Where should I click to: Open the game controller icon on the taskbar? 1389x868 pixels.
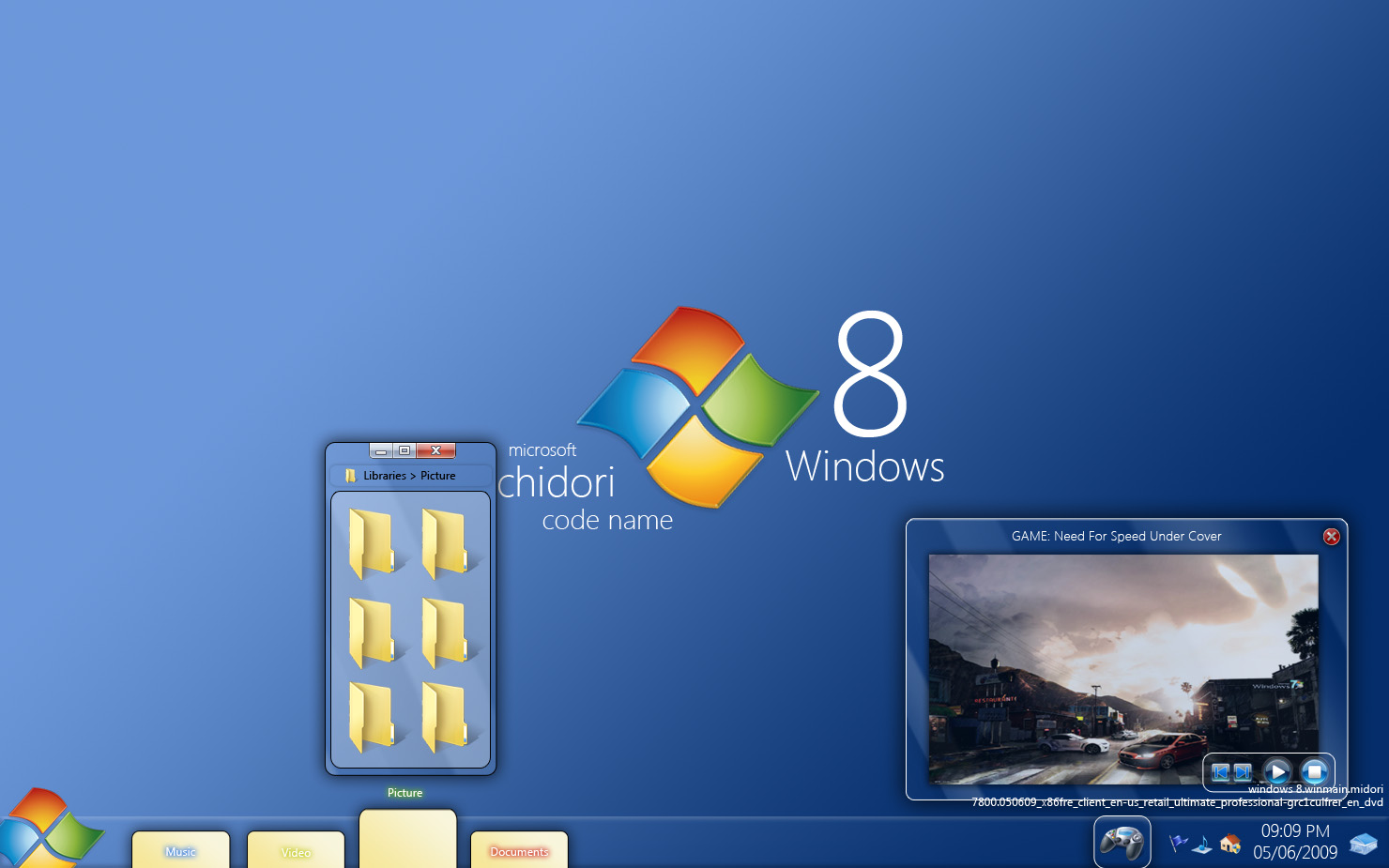point(1122,842)
